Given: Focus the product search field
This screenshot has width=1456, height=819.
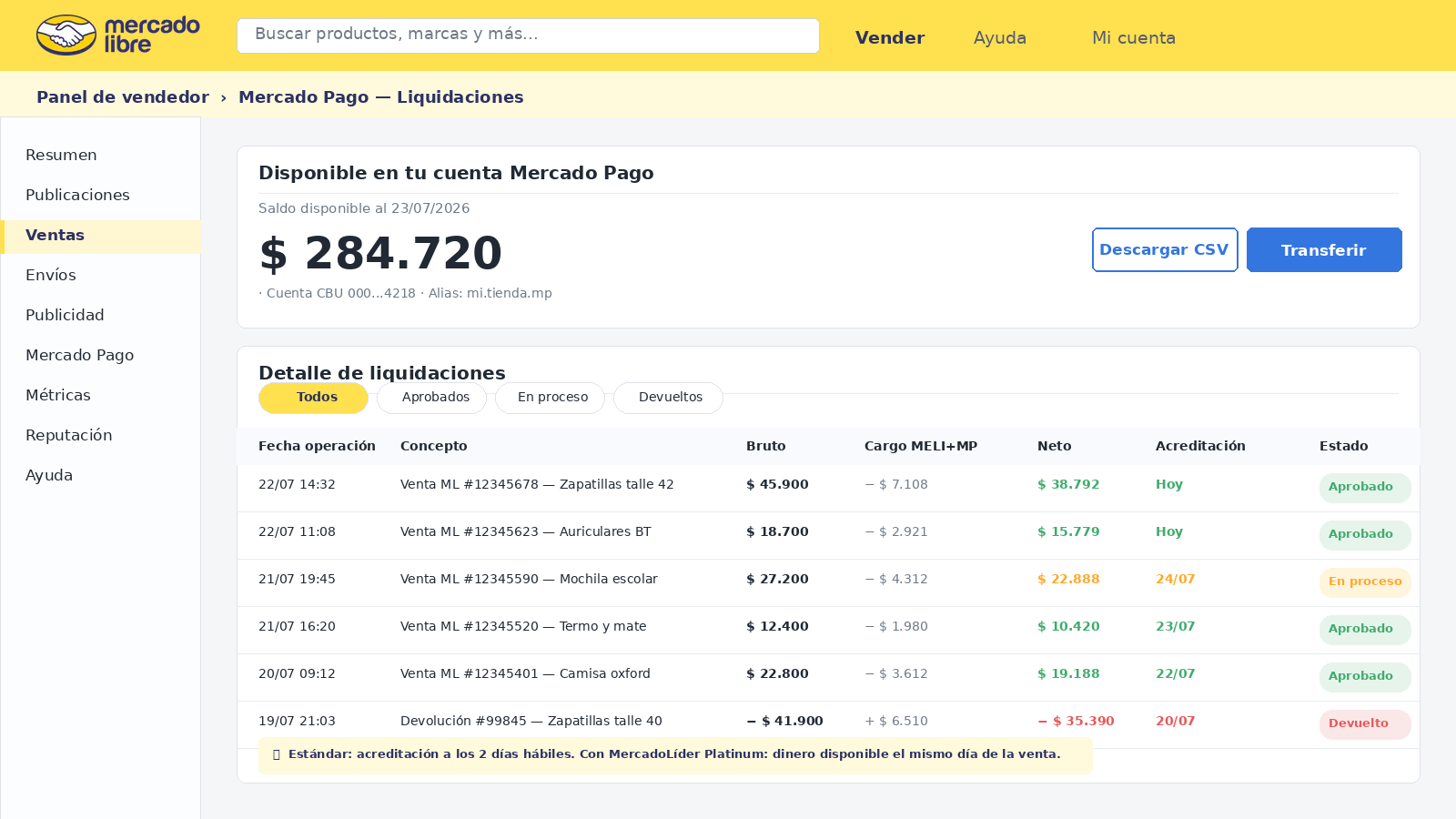Looking at the screenshot, I should [528, 35].
